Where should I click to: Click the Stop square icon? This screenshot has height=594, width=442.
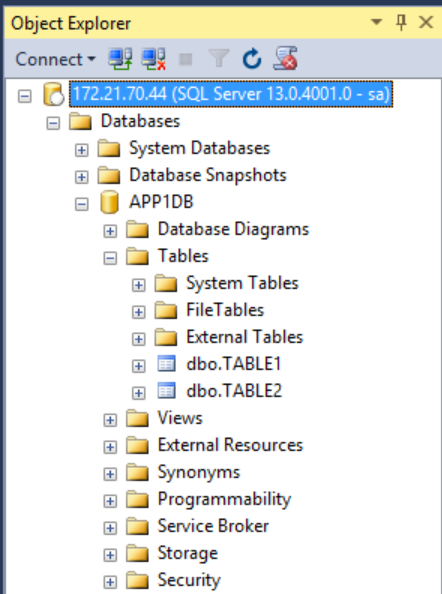(186, 59)
